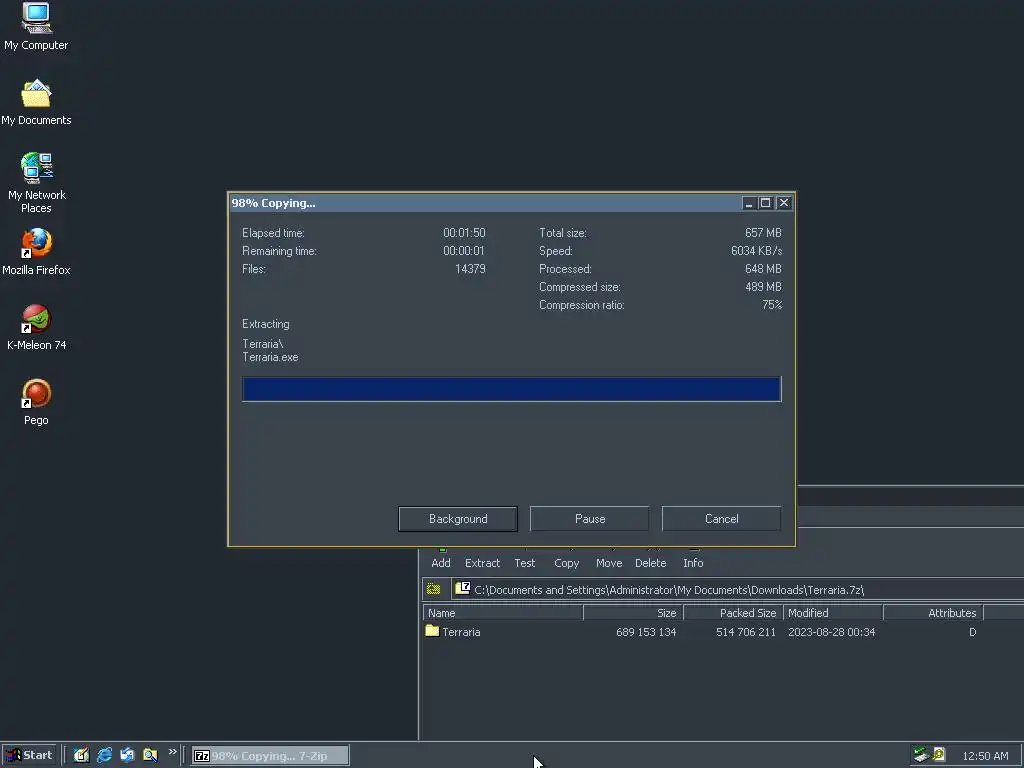Sort by Size column header
1024x768 pixels.
pos(633,613)
